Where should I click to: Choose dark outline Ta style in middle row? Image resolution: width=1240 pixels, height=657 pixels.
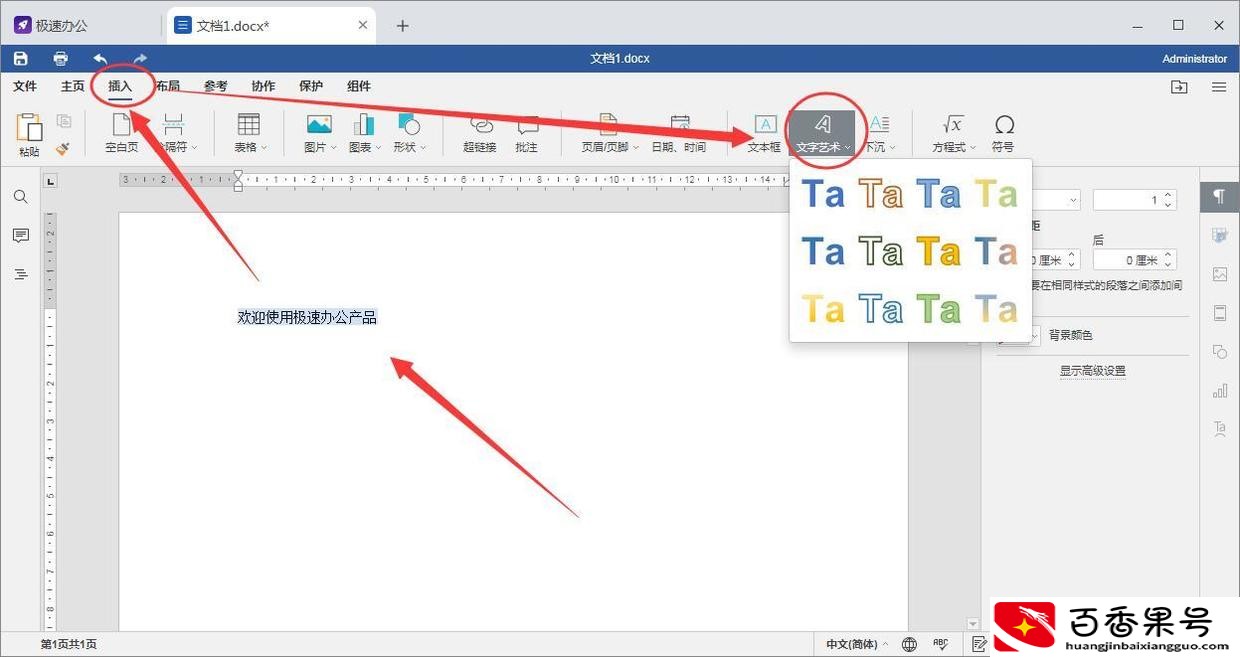pos(881,251)
